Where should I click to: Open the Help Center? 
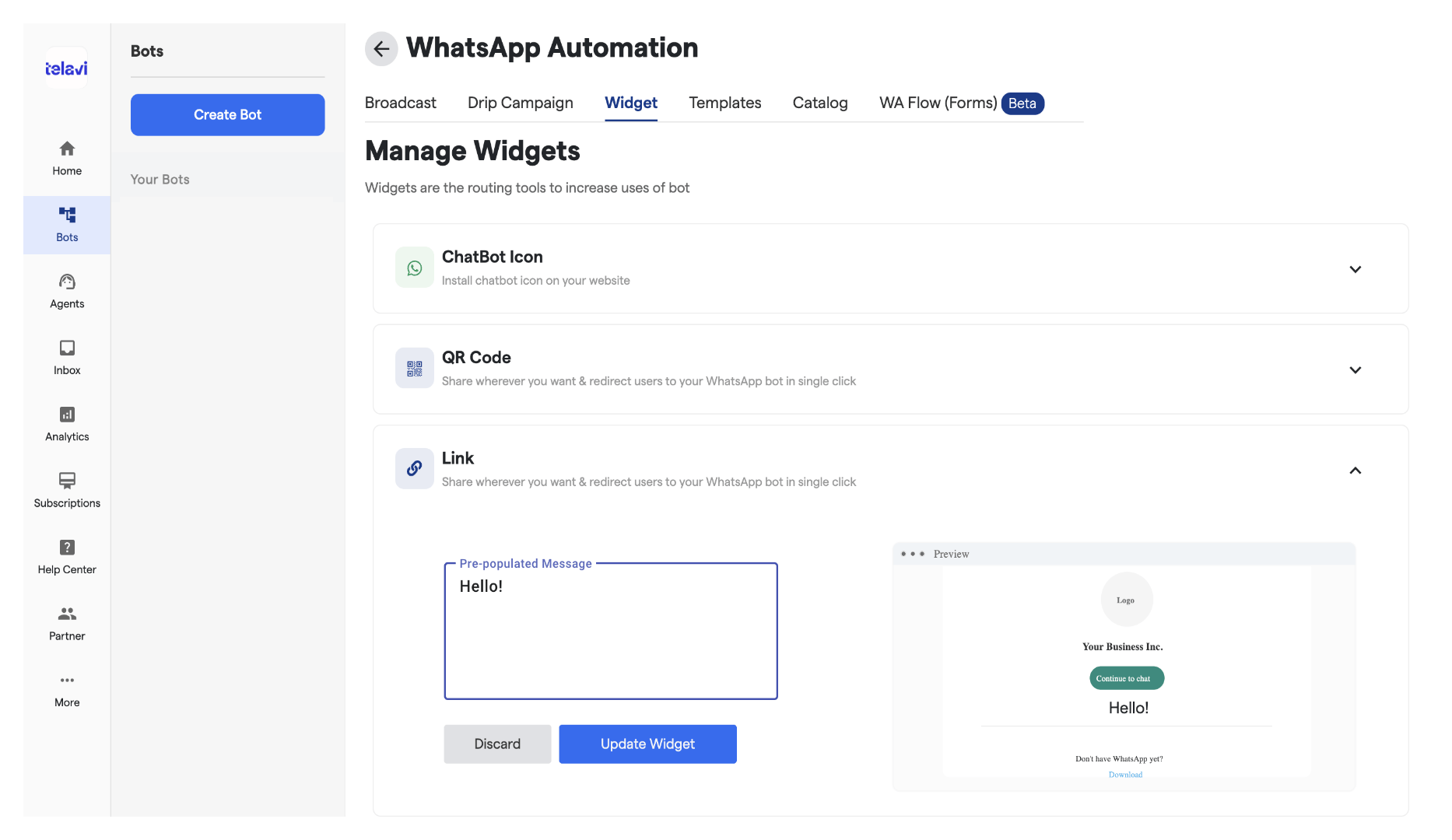pos(67,557)
